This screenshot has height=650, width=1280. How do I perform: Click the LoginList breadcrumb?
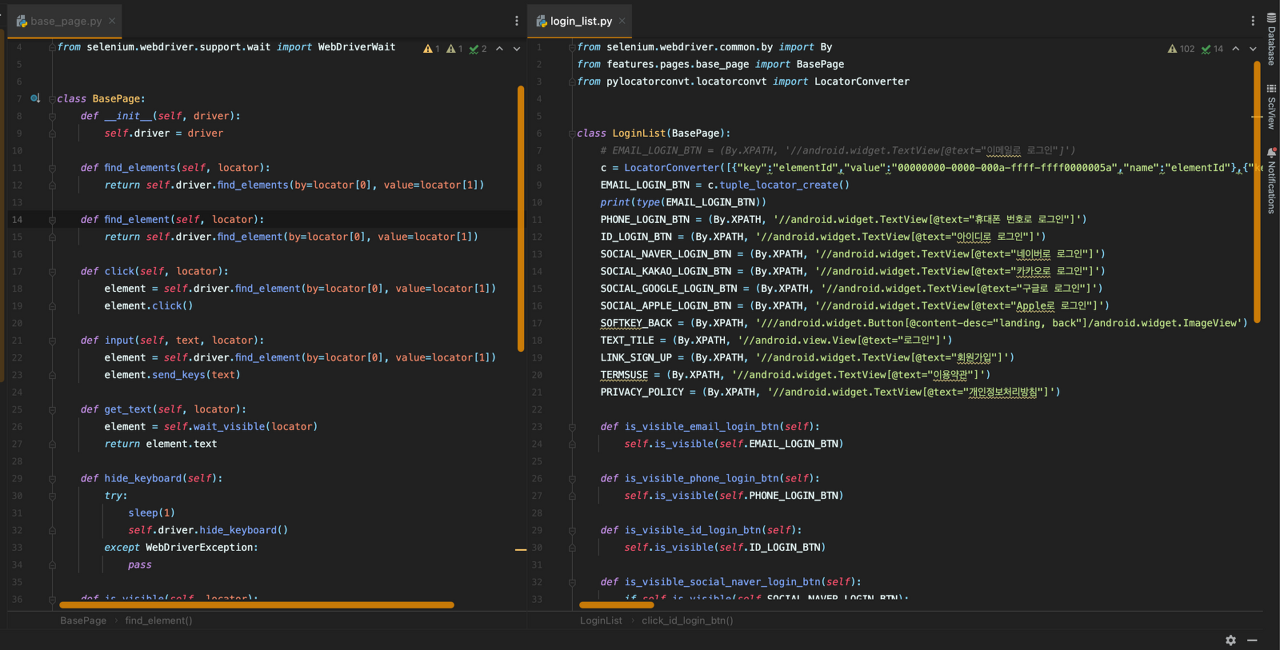[601, 621]
